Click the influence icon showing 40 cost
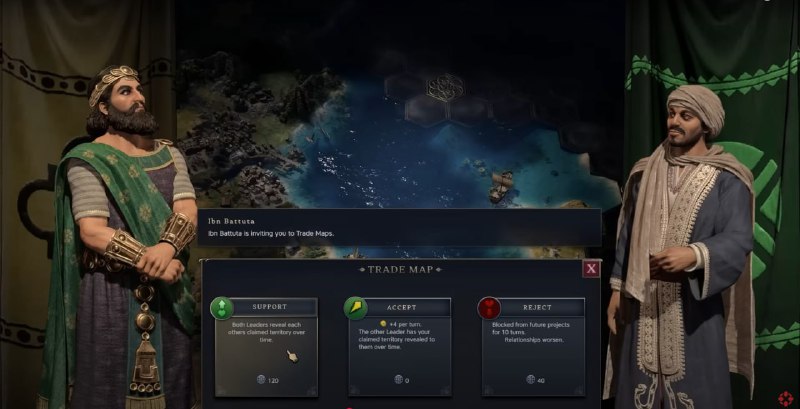 (531, 379)
